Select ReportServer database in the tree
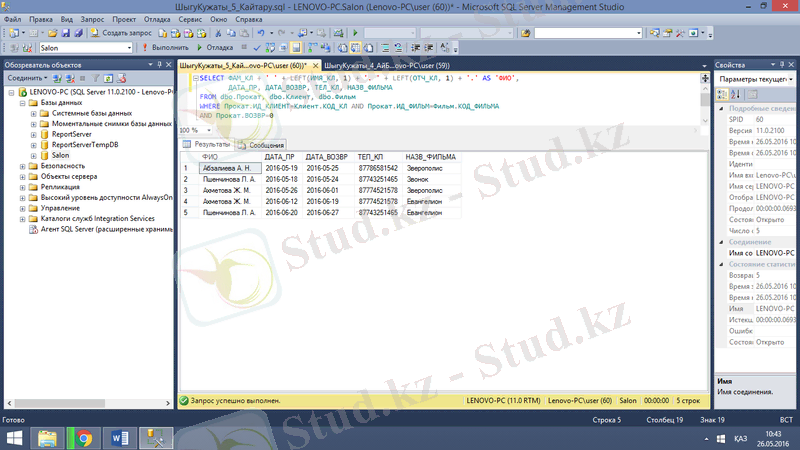Image resolution: width=800 pixels, height=450 pixels. point(71,134)
